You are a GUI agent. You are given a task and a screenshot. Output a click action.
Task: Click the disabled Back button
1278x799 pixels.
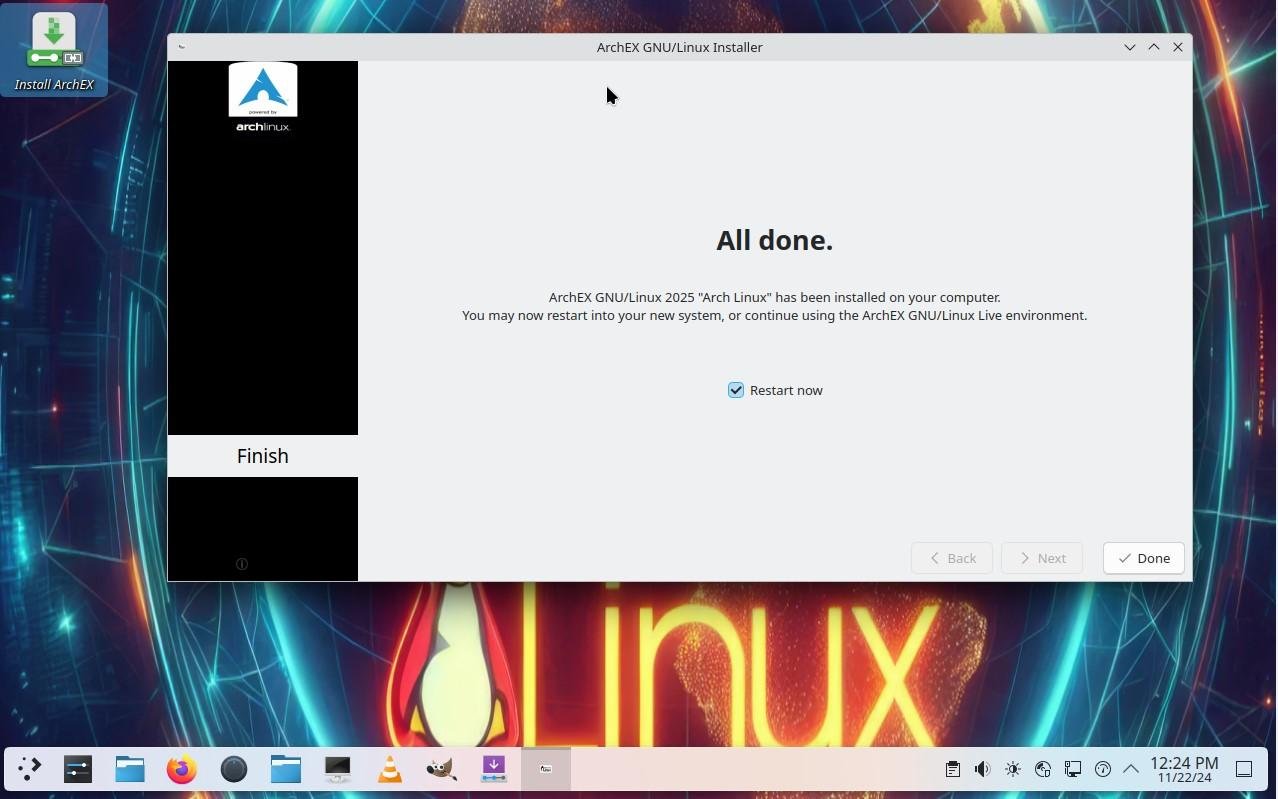point(951,558)
